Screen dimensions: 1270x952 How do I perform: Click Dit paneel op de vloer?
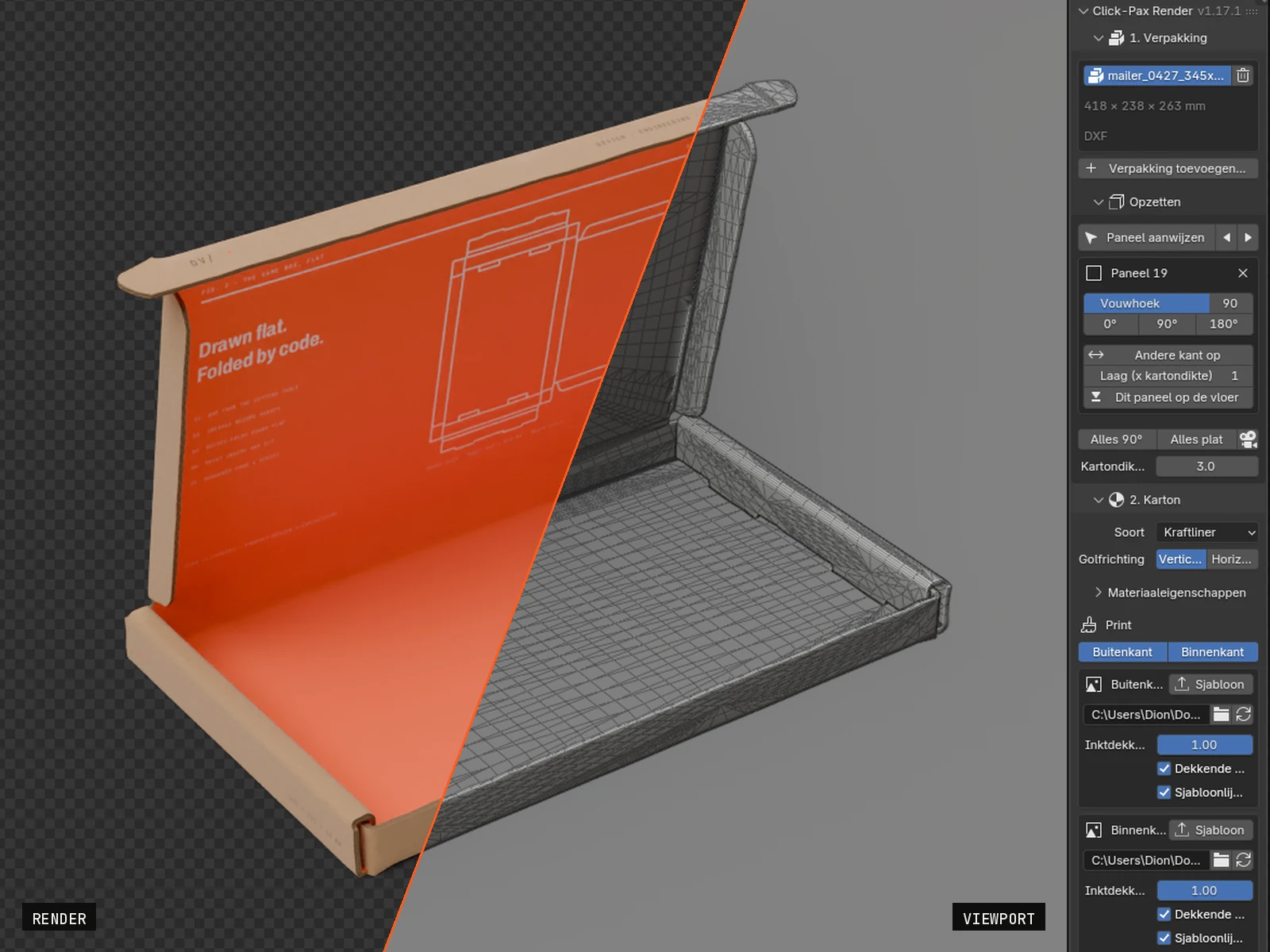1168,397
